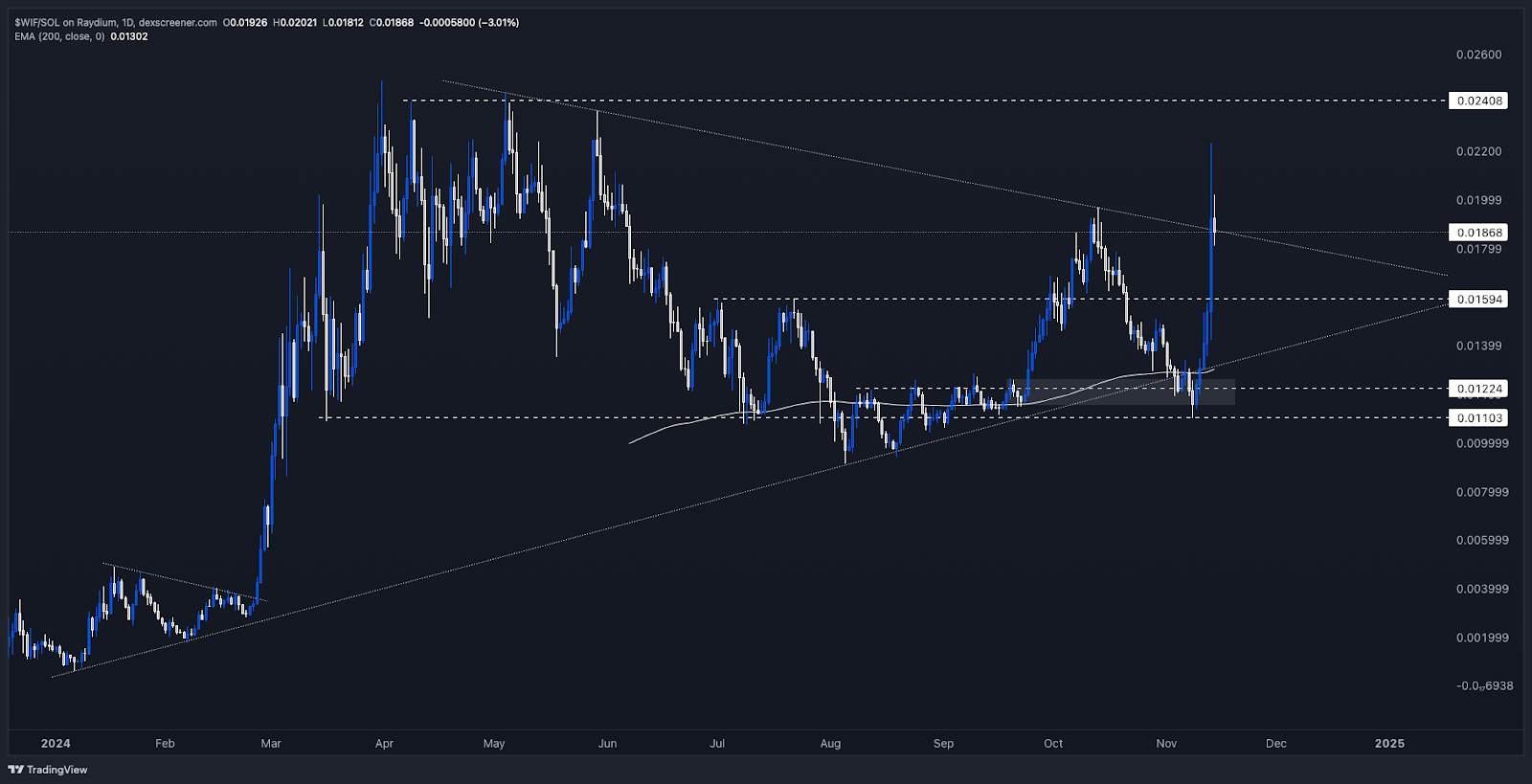This screenshot has width=1532, height=784.
Task: Click the low value L0.01812
Action: coord(342,22)
